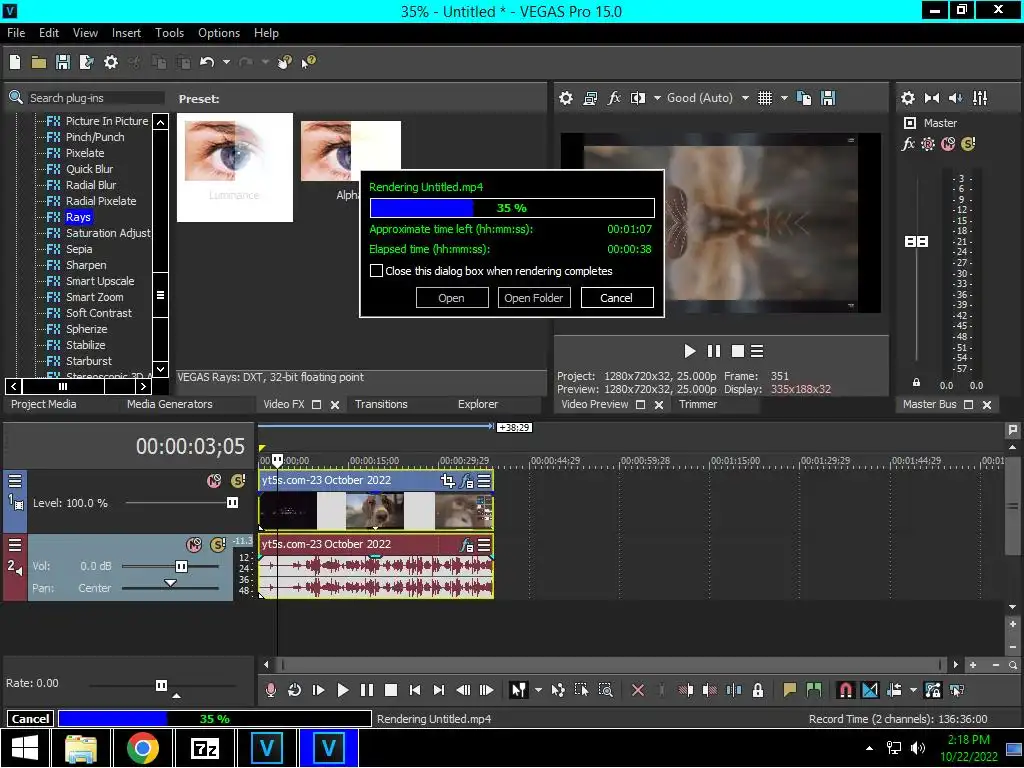This screenshot has width=1024, height=768.
Task: Open video track 1 hamburger menu
Action: [14, 481]
